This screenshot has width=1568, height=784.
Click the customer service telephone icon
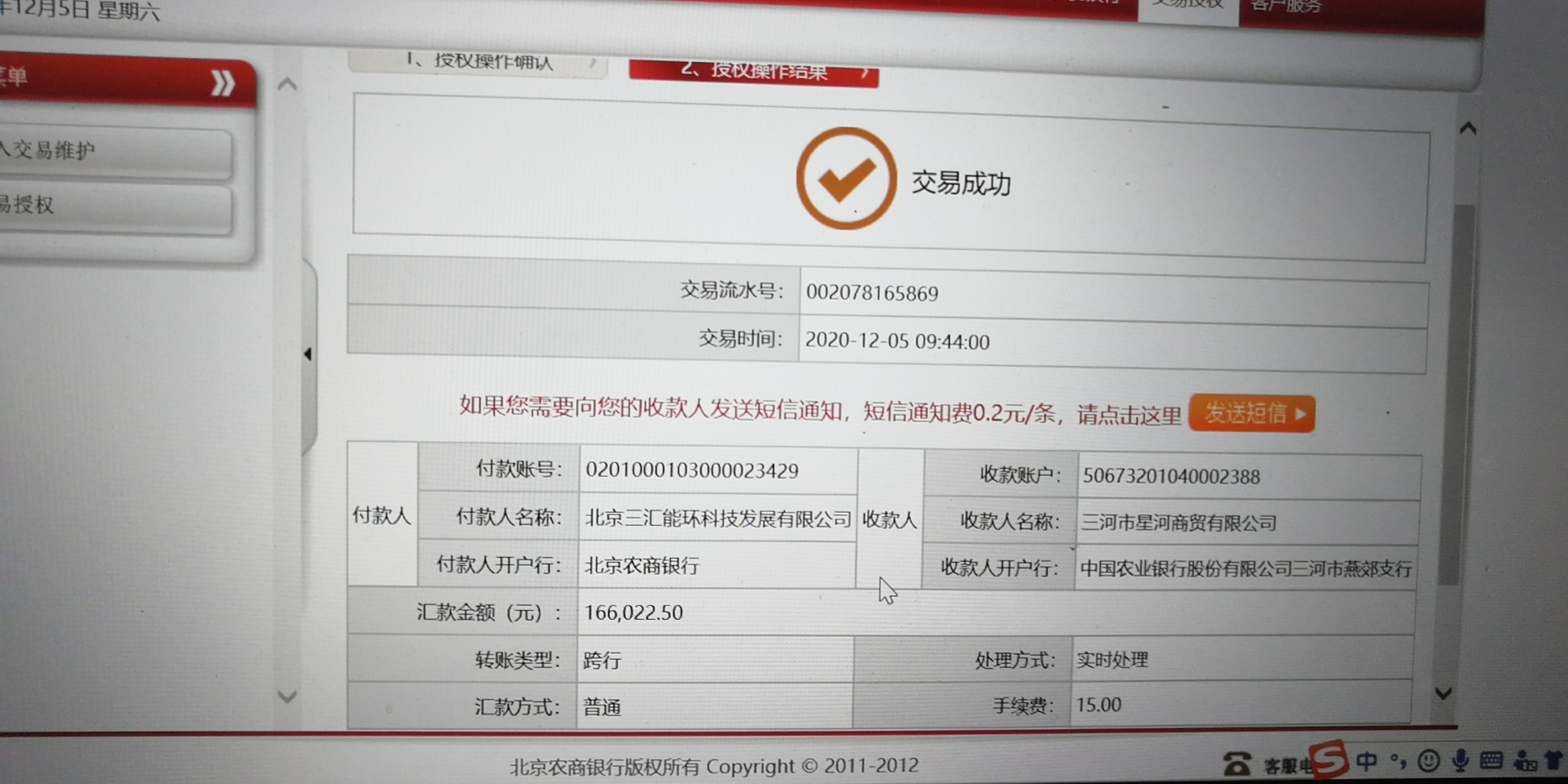coord(1236,764)
